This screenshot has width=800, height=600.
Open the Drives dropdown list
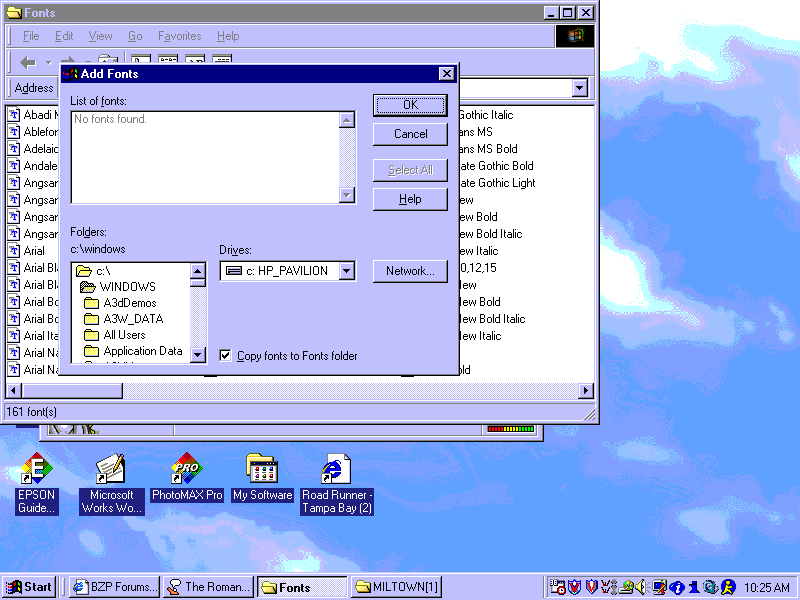[x=346, y=271]
